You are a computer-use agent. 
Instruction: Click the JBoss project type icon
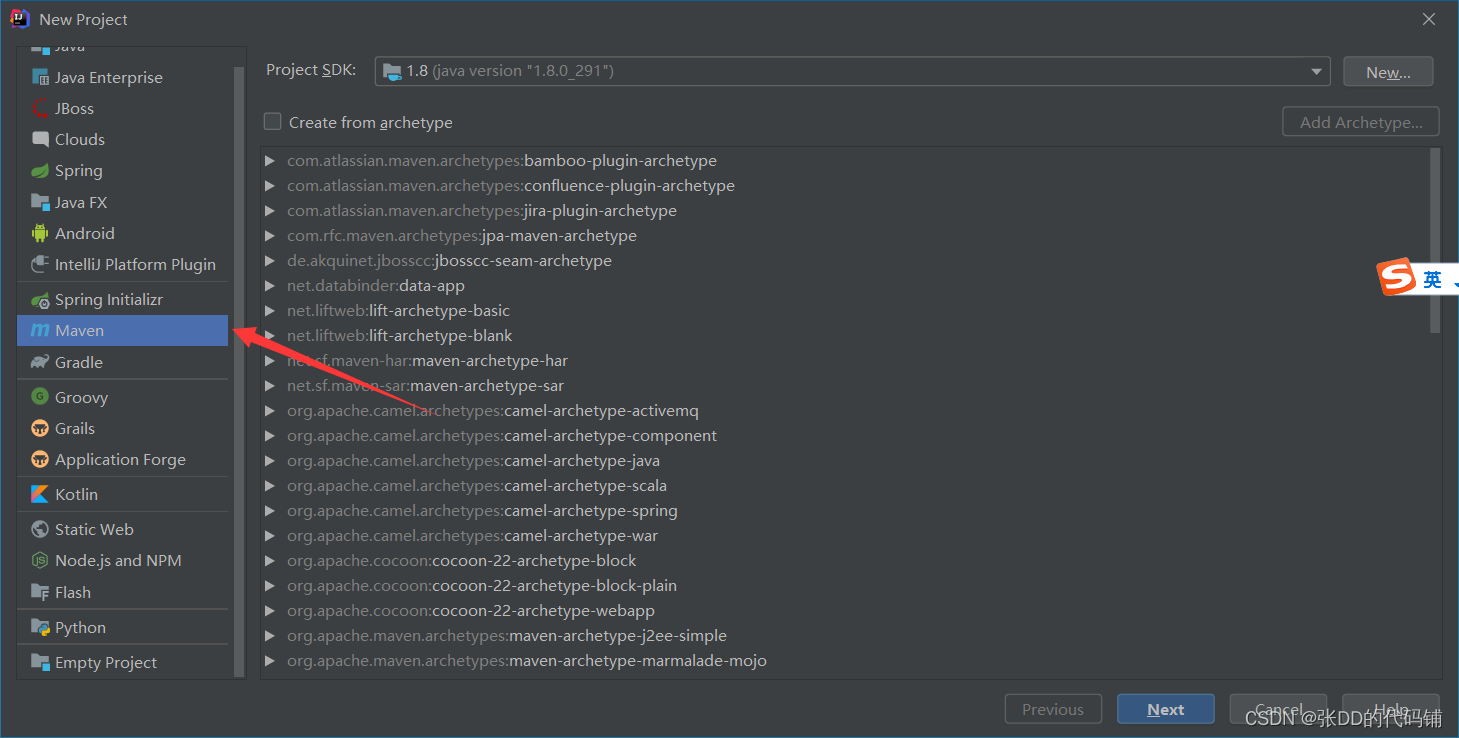coord(40,108)
